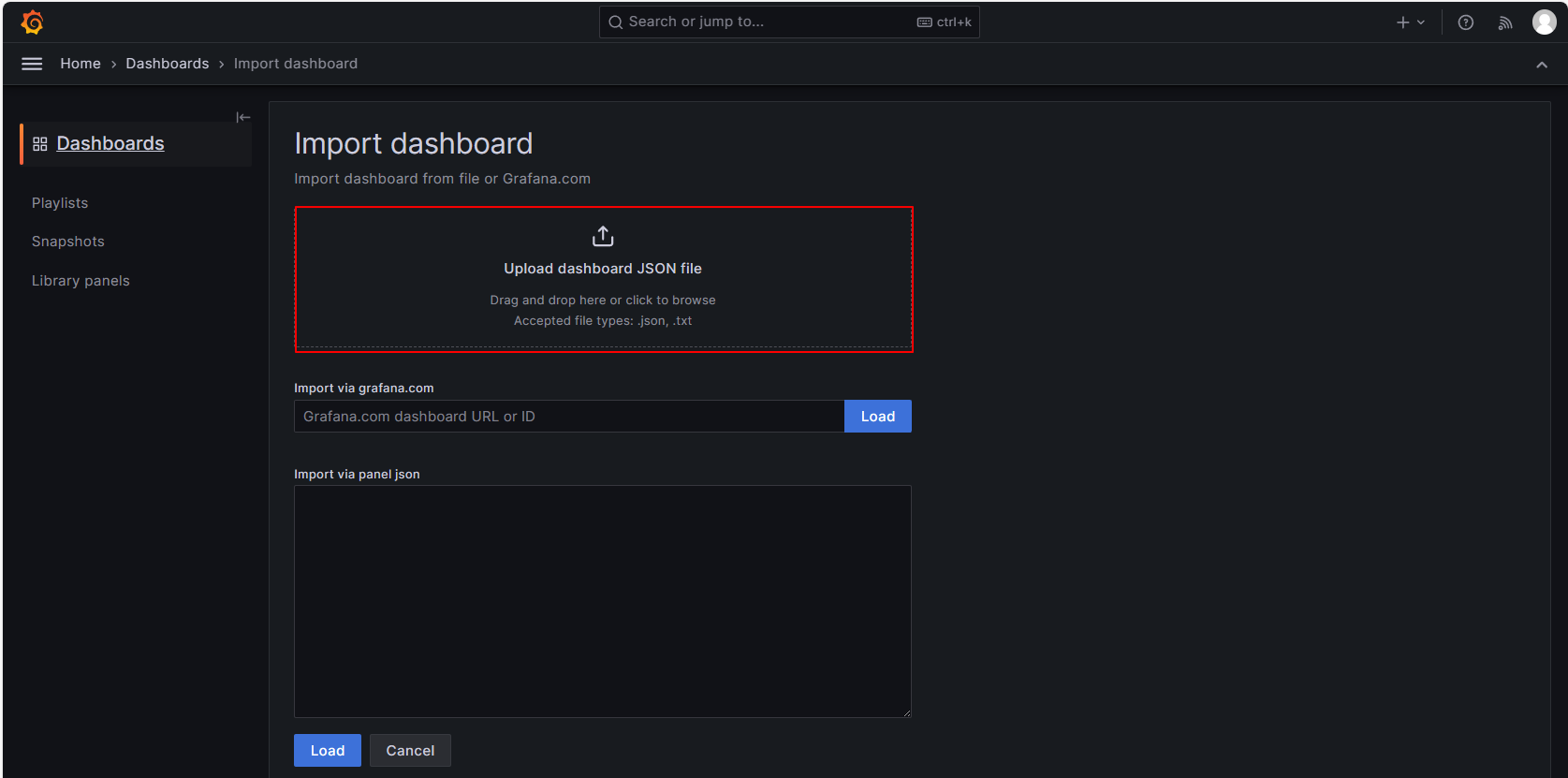This screenshot has width=1568, height=778.
Task: Click Load next to the URL field
Action: pyautogui.click(x=878, y=417)
